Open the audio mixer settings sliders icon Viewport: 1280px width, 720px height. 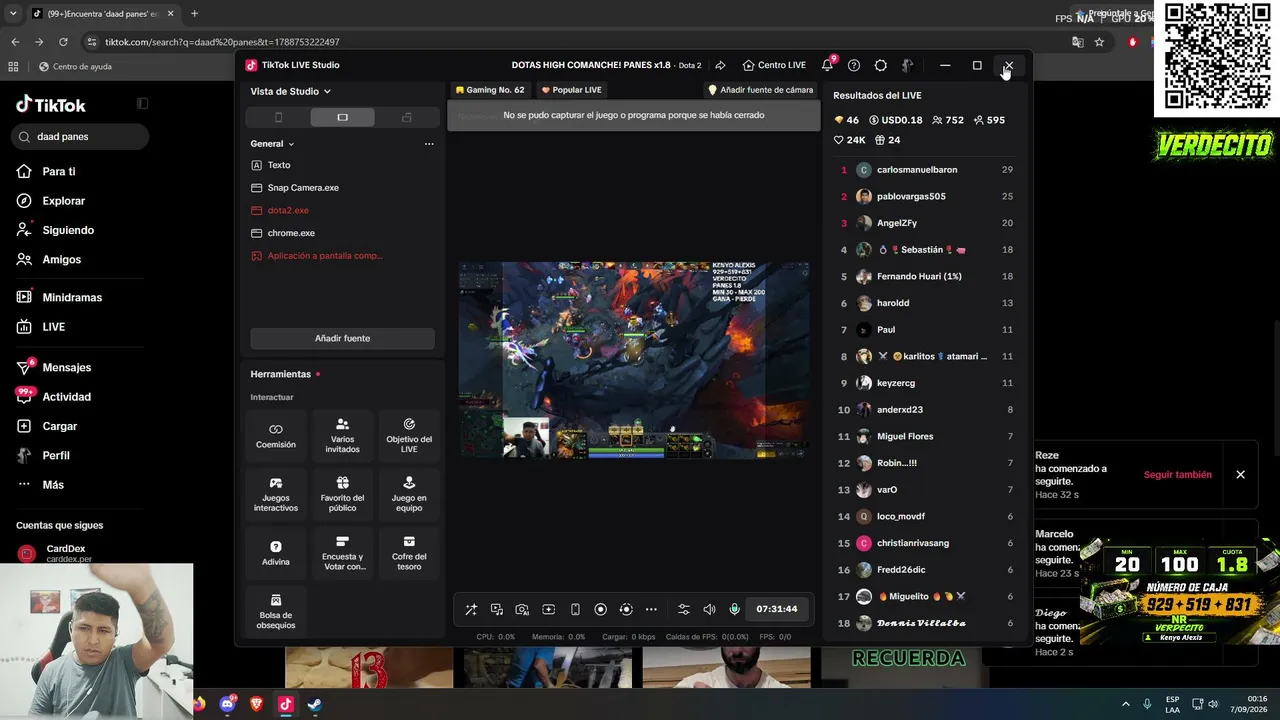click(684, 609)
